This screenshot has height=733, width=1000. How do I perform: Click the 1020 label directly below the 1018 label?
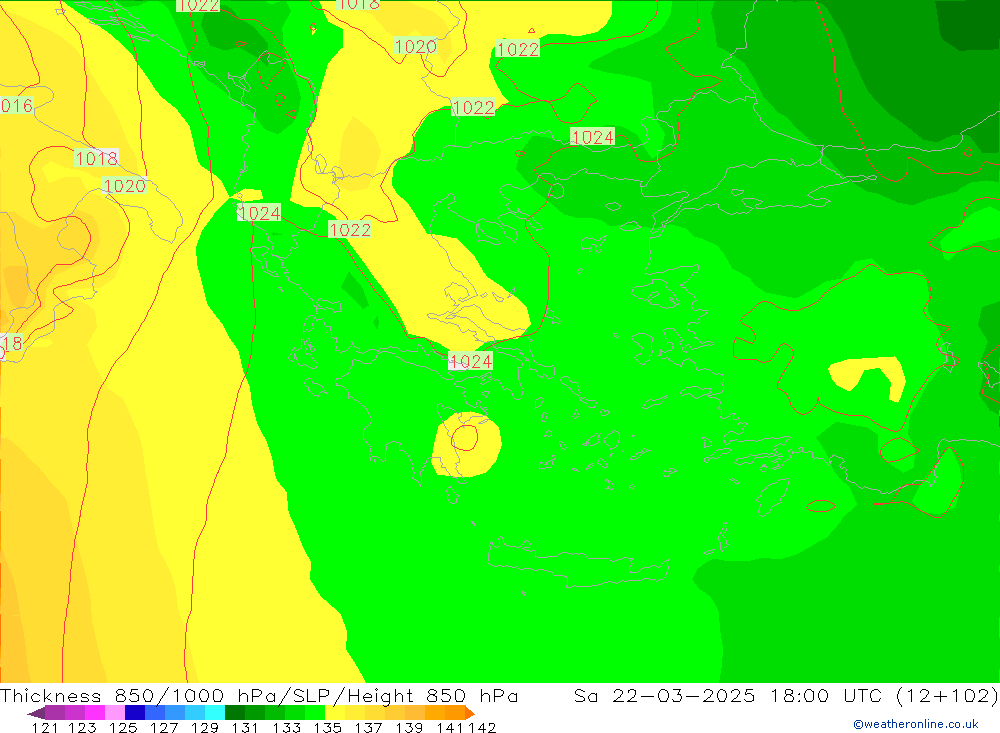click(x=124, y=186)
